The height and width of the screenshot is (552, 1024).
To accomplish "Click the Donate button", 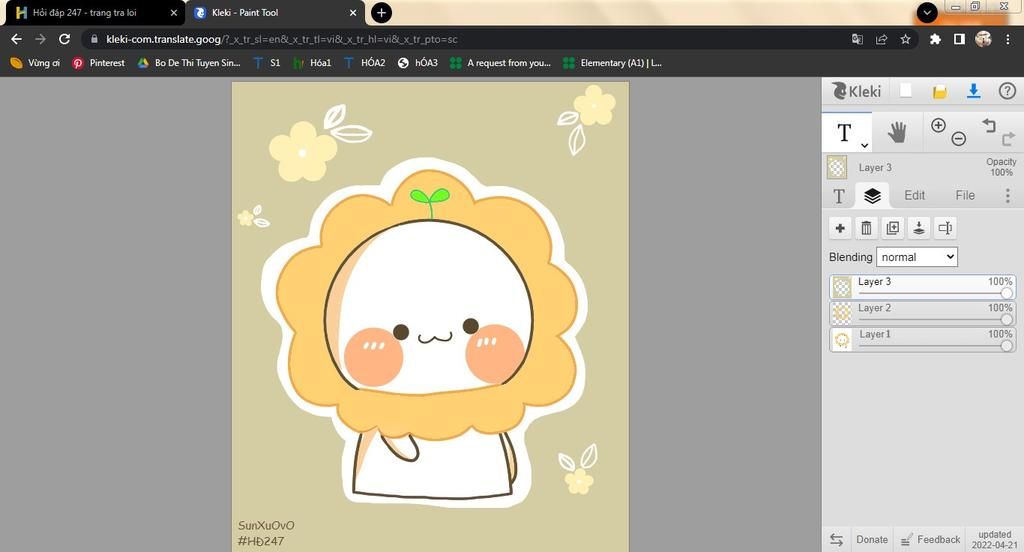I will tap(872, 539).
